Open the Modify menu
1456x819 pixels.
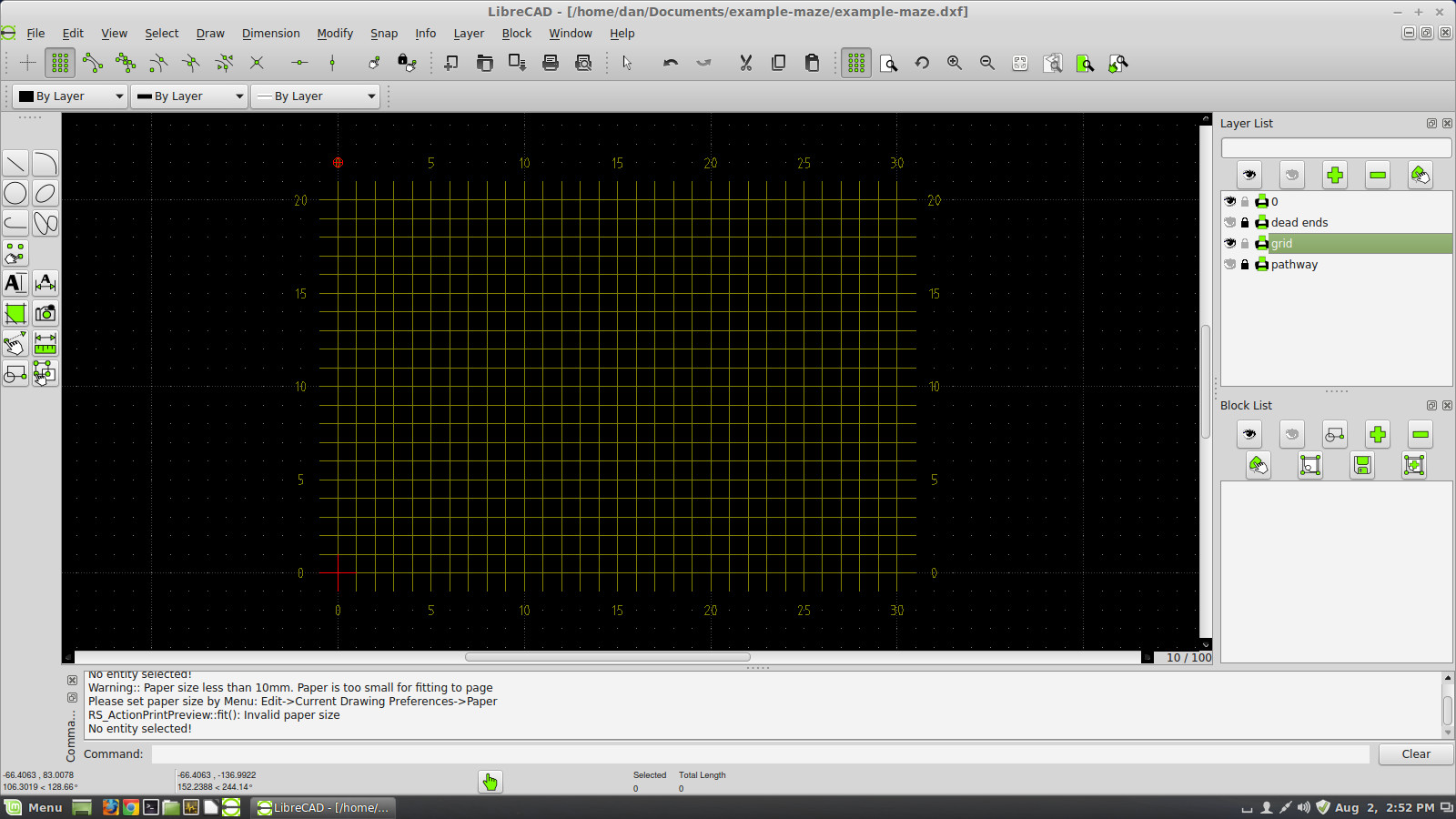pyautogui.click(x=335, y=33)
